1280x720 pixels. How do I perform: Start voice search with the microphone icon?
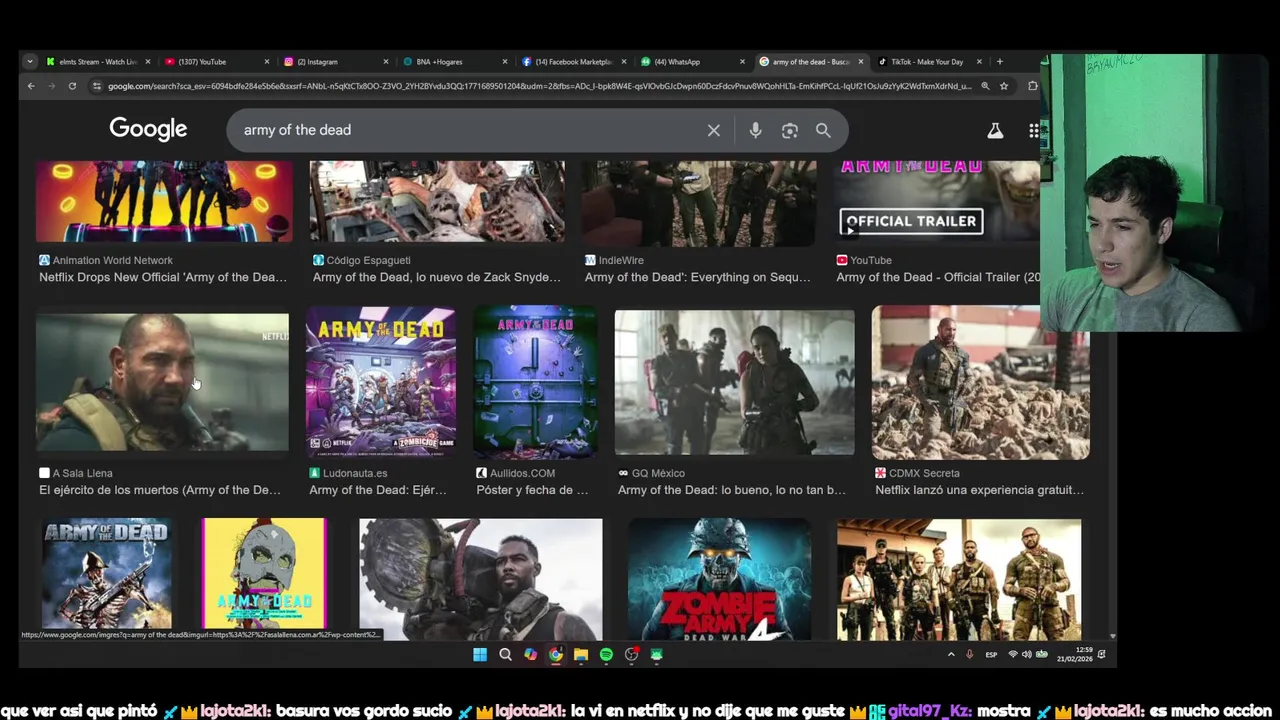click(x=755, y=130)
